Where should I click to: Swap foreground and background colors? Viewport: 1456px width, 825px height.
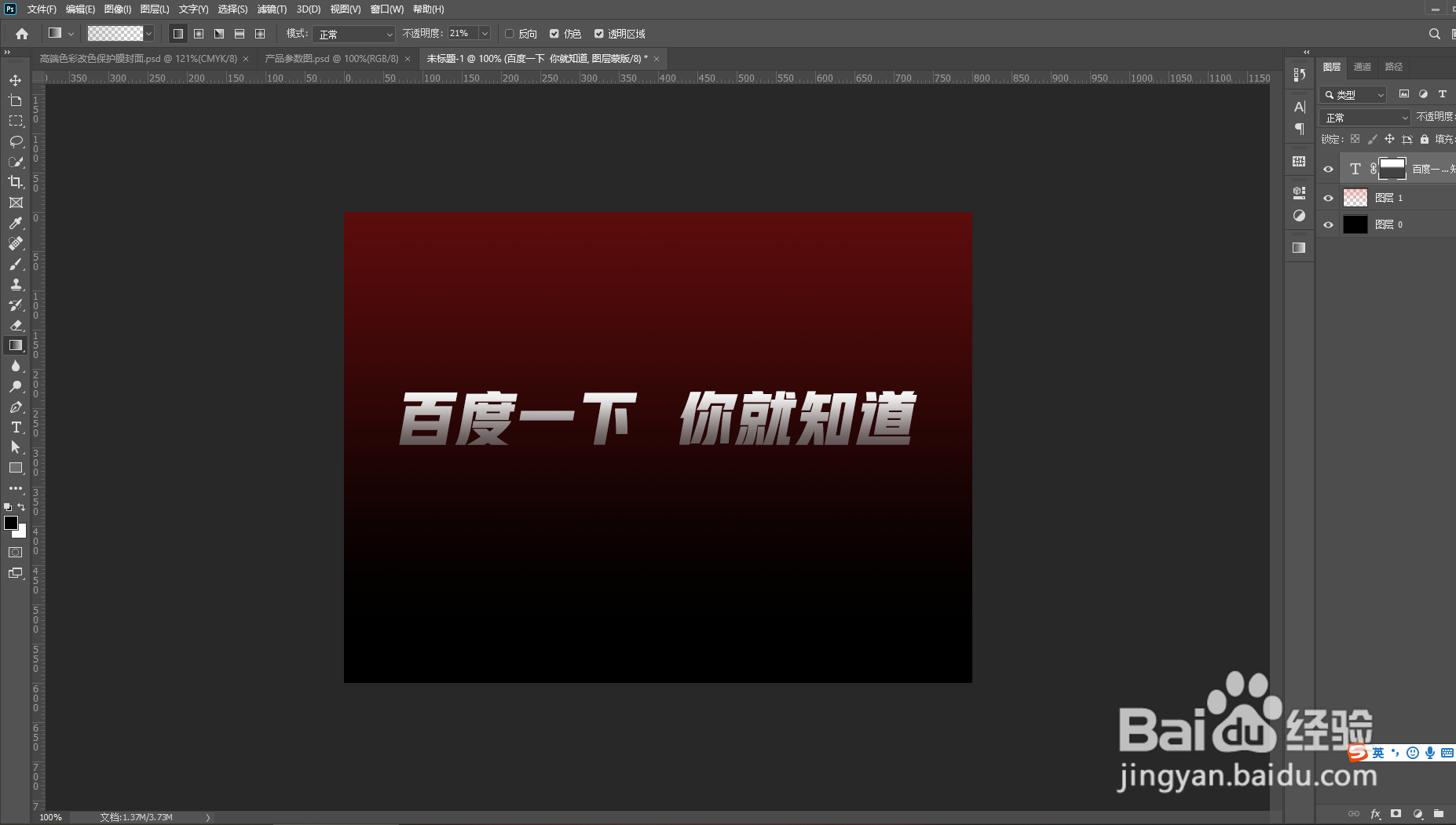coord(21,507)
